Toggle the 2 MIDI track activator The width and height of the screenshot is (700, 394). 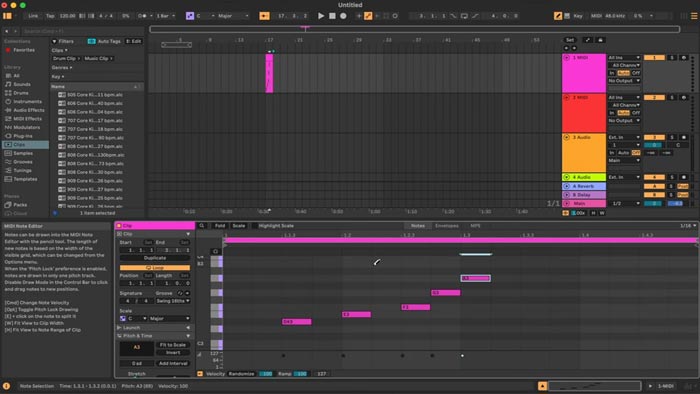pyautogui.click(x=654, y=97)
